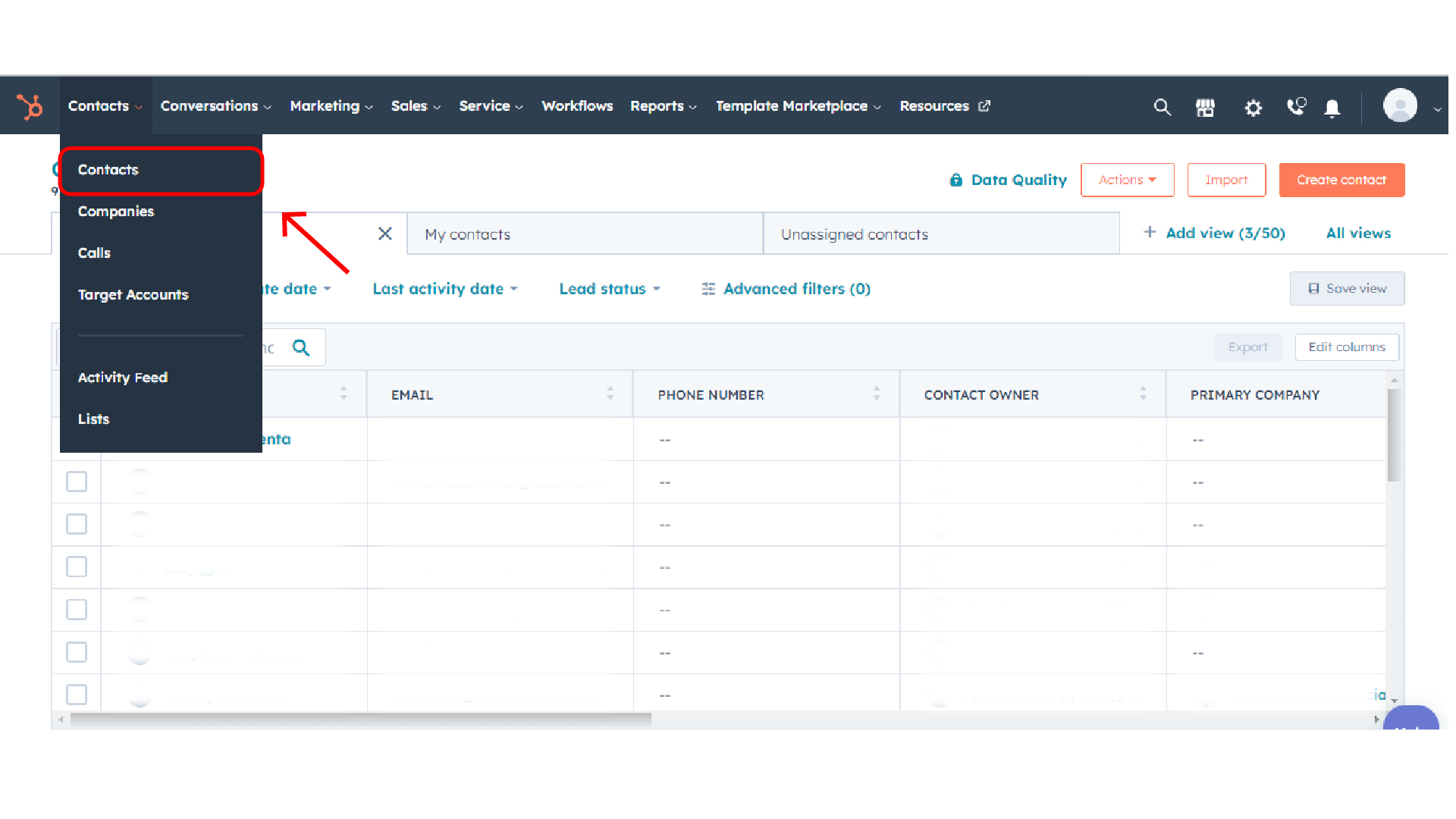This screenshot has width=1456, height=819.
Task: Expand the Conversations nav dropdown
Action: click(215, 106)
